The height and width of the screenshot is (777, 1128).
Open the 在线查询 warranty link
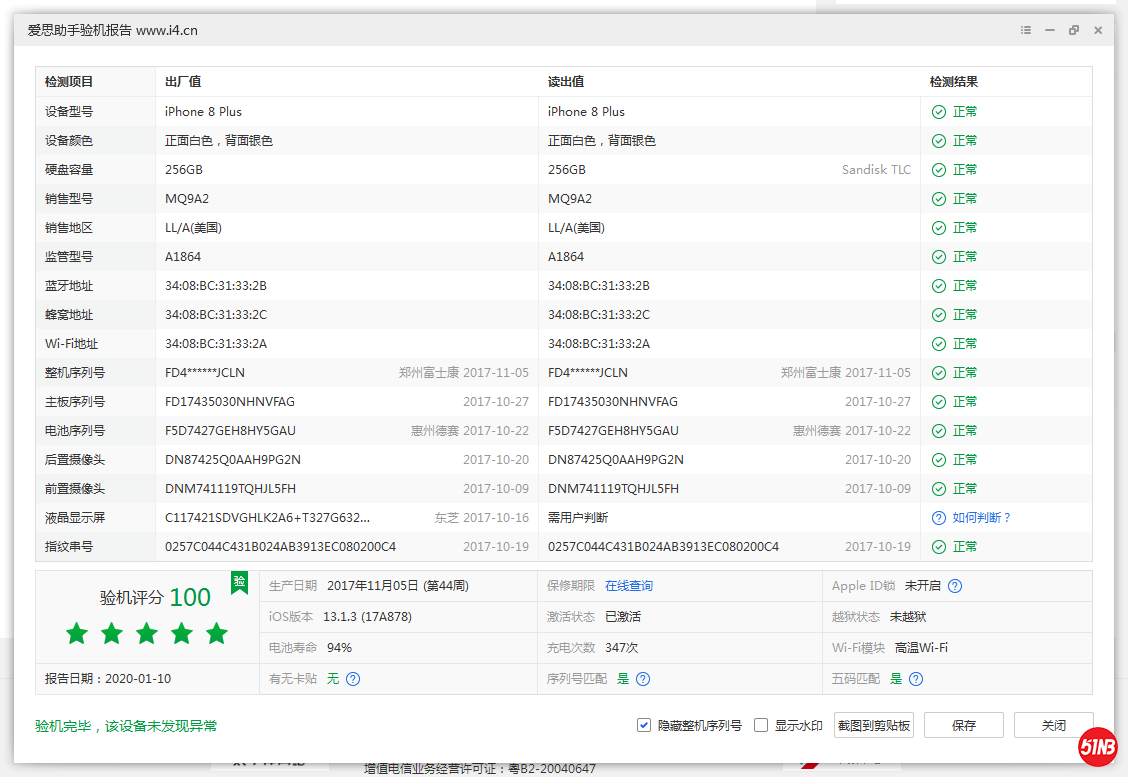[x=629, y=585]
